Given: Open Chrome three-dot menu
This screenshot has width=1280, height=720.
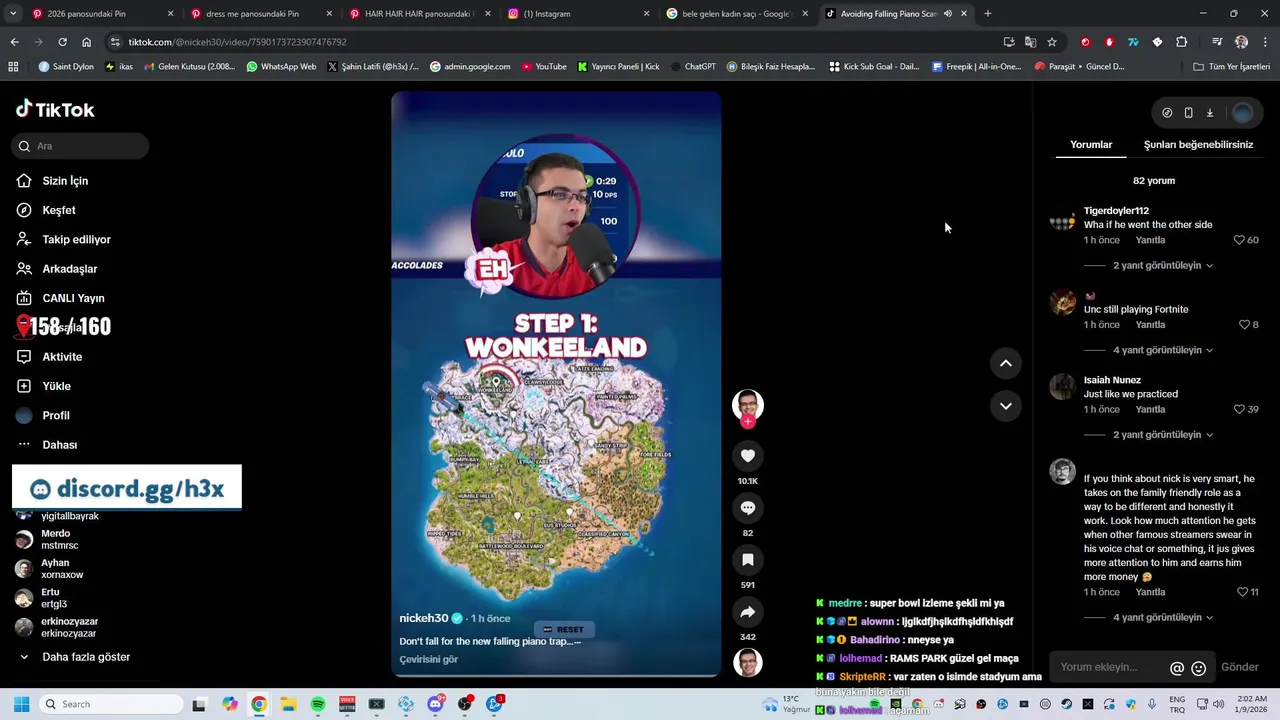Looking at the screenshot, I should pos(1264,42).
